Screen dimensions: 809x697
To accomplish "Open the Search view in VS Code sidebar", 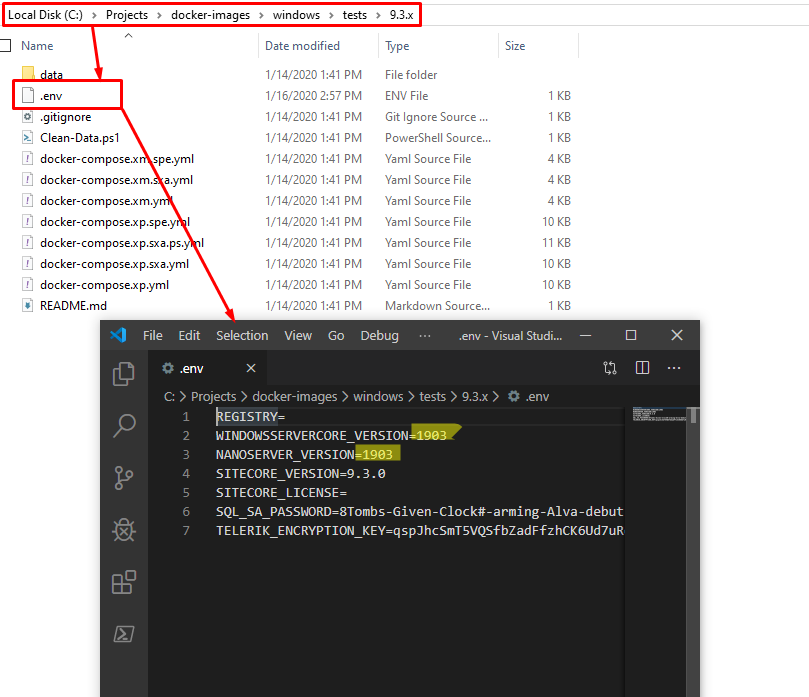I will (124, 426).
